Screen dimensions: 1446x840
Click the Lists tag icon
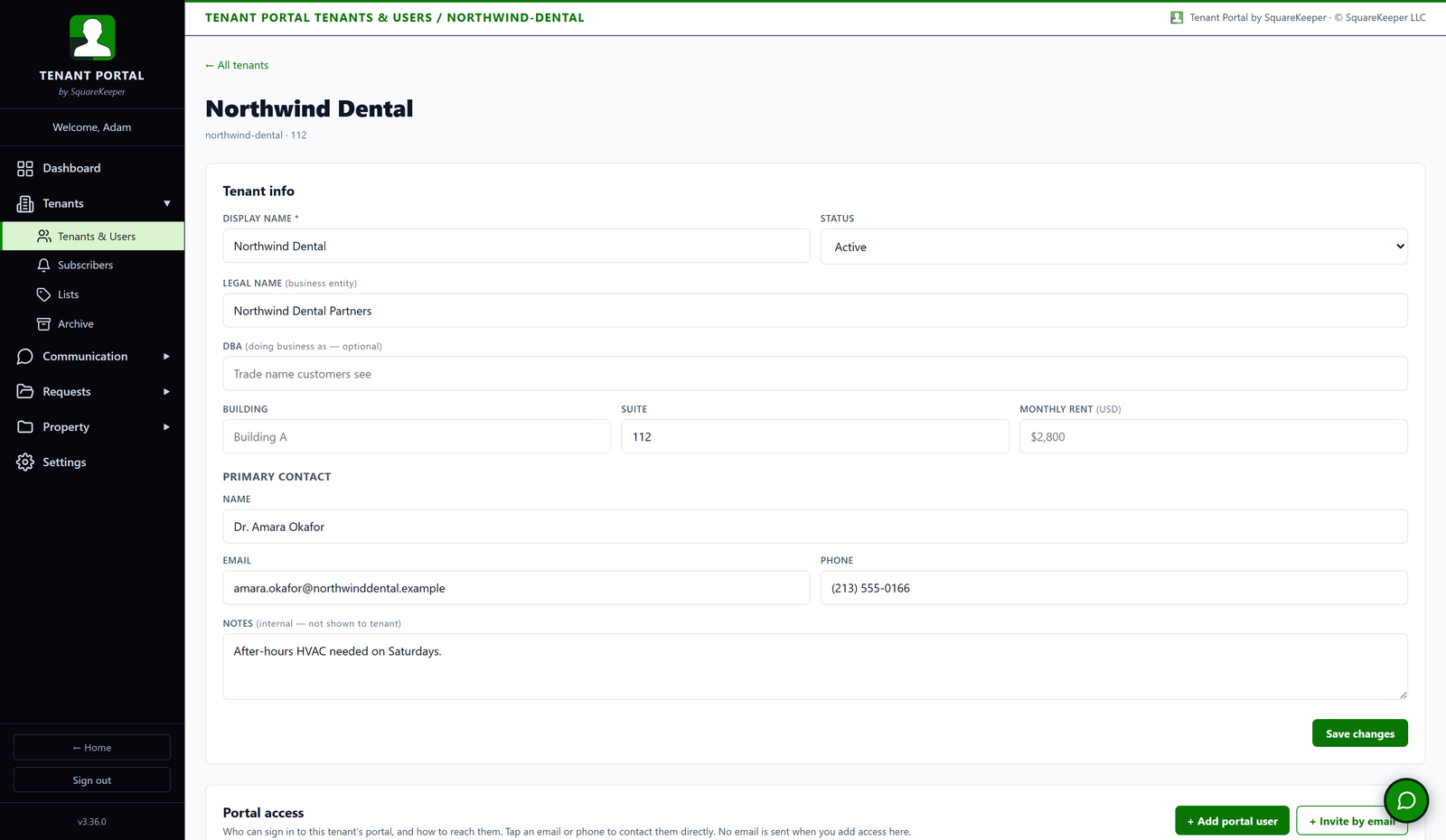(x=43, y=294)
